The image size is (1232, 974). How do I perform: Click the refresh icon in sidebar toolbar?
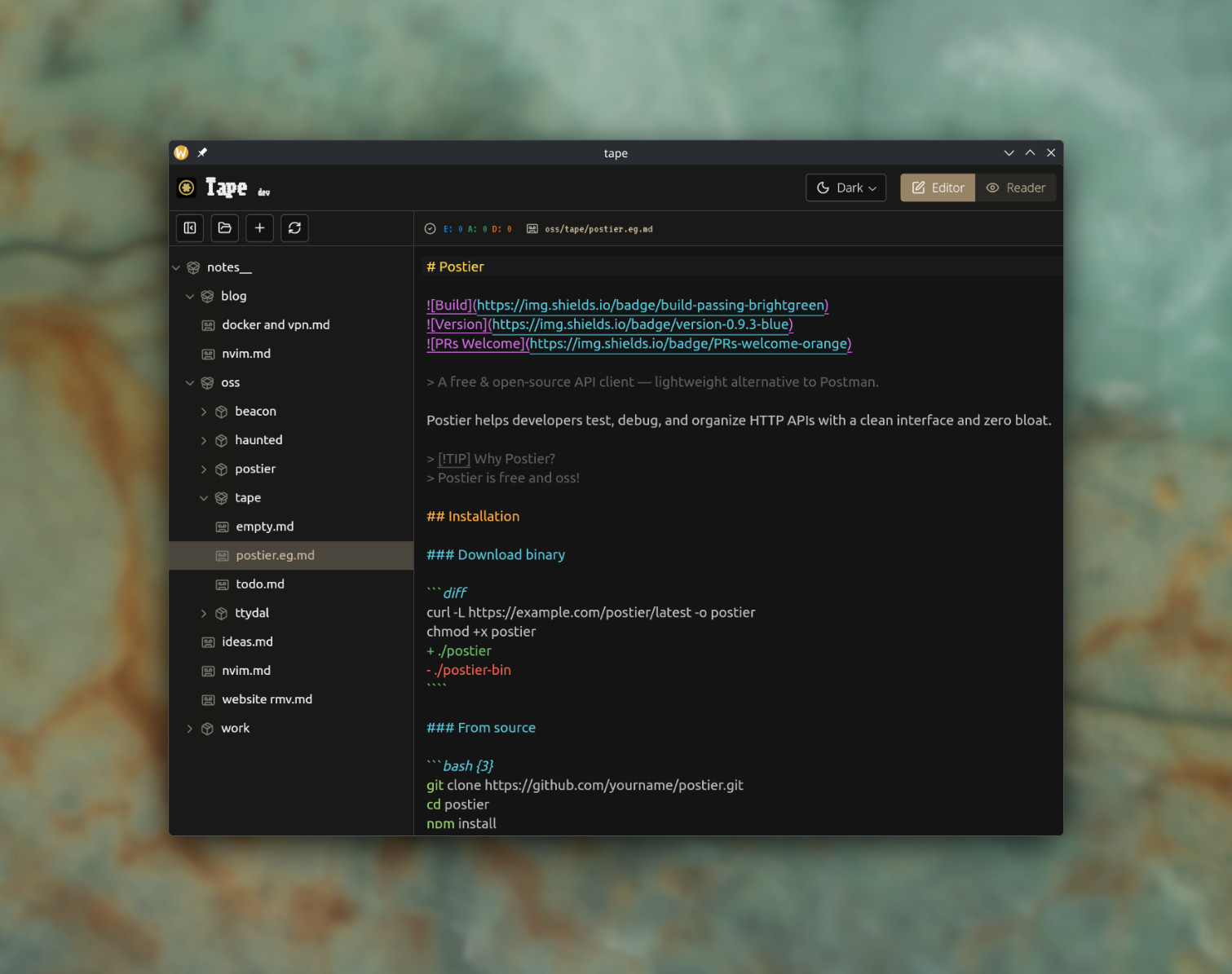click(x=294, y=228)
